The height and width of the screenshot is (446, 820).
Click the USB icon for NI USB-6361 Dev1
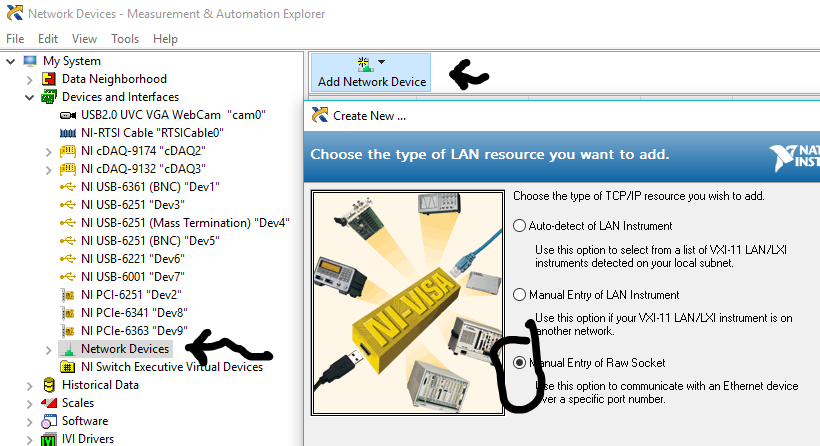(67, 187)
